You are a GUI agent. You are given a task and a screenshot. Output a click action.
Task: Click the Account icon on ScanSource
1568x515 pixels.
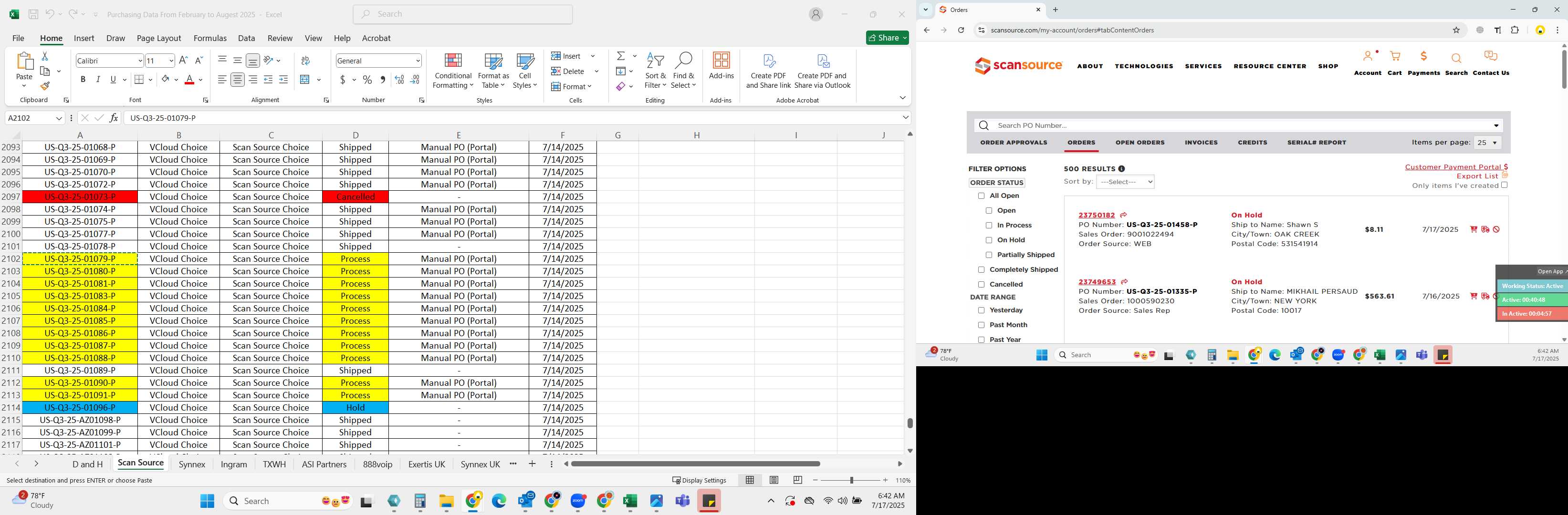pyautogui.click(x=1368, y=63)
